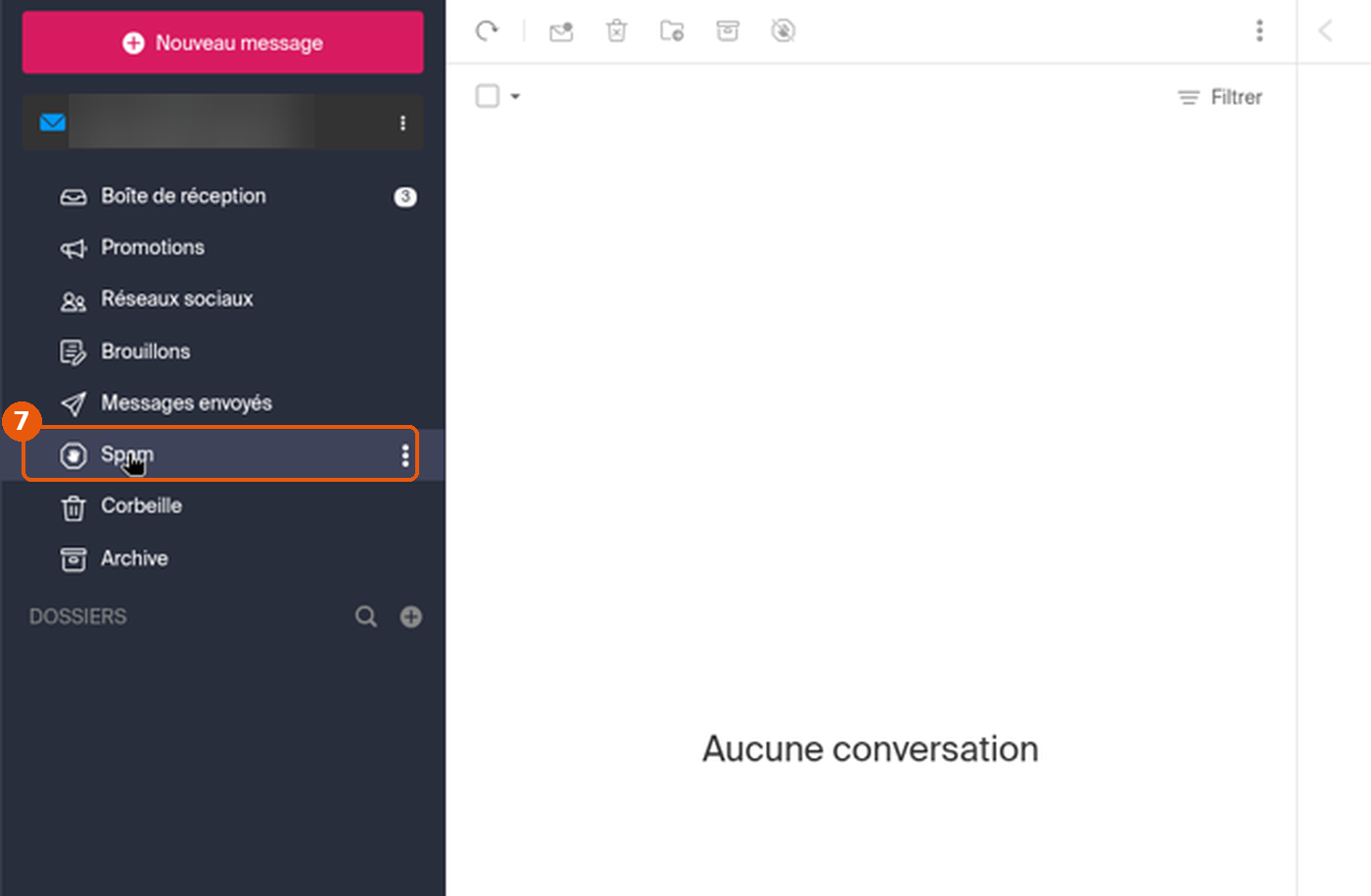Screen dimensions: 1371x896
Task: Click the Promotions megaphone icon
Action: (73, 249)
